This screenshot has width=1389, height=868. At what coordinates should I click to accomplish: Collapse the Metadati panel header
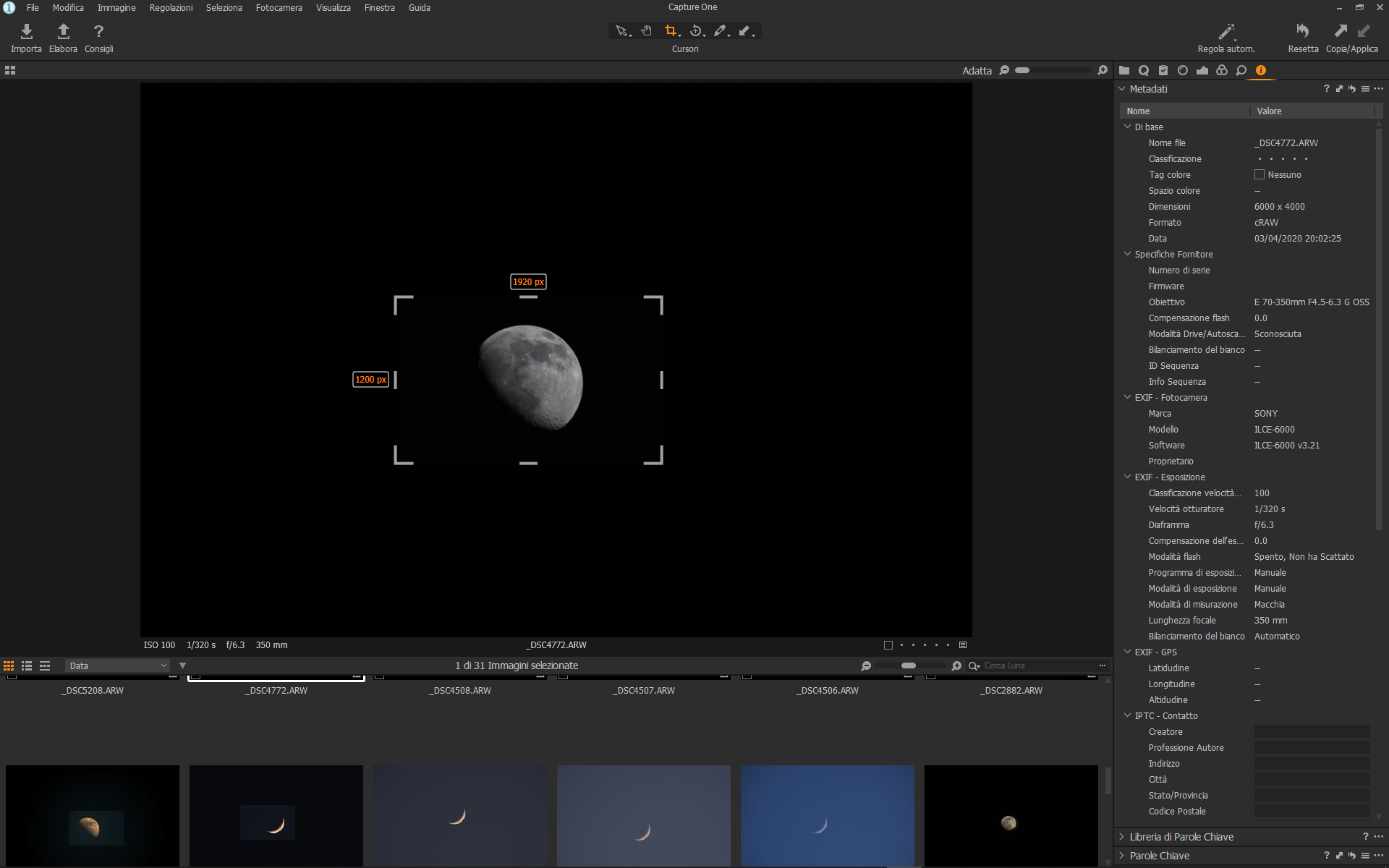1122,89
